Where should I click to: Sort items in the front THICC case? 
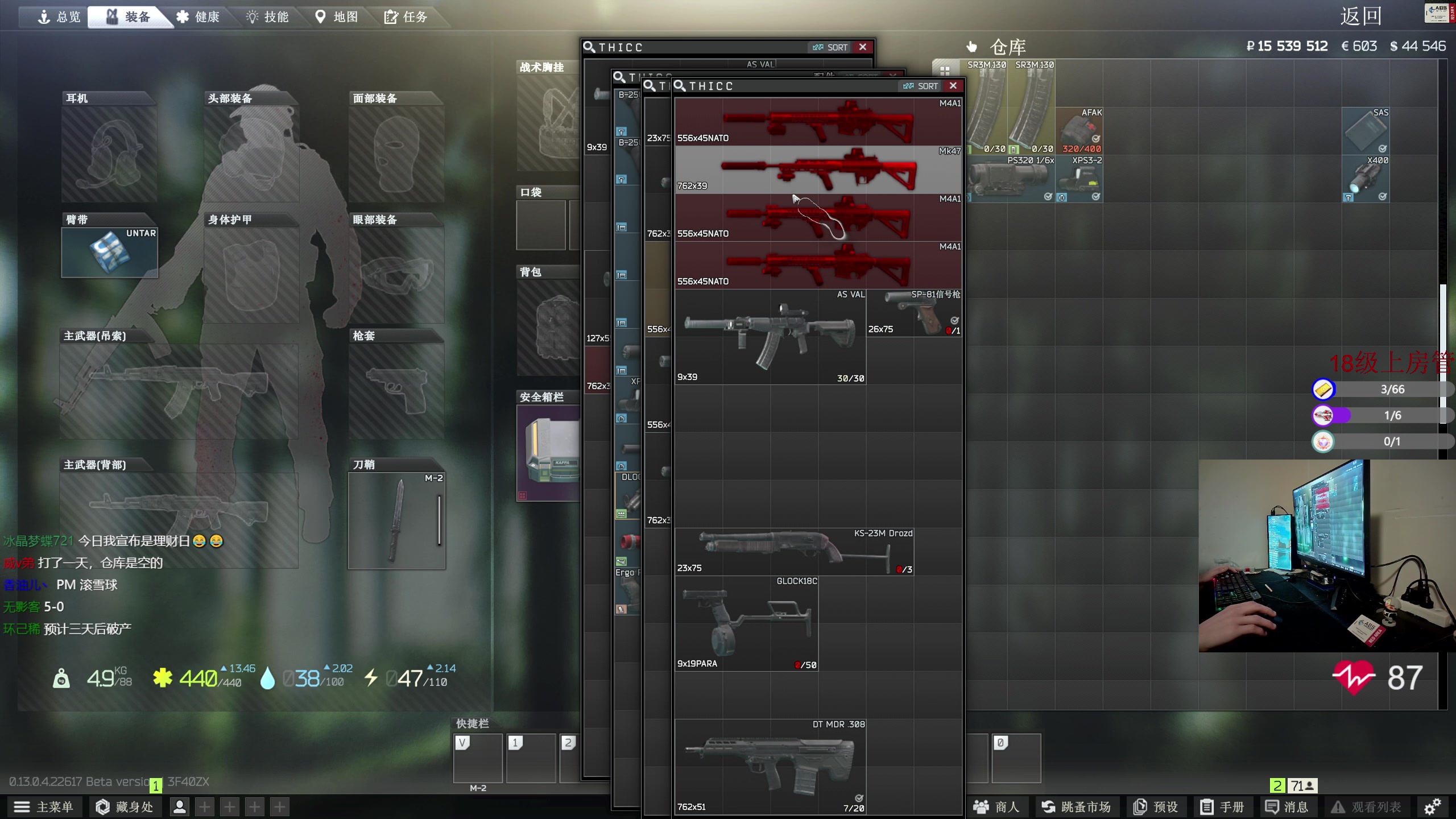point(920,86)
